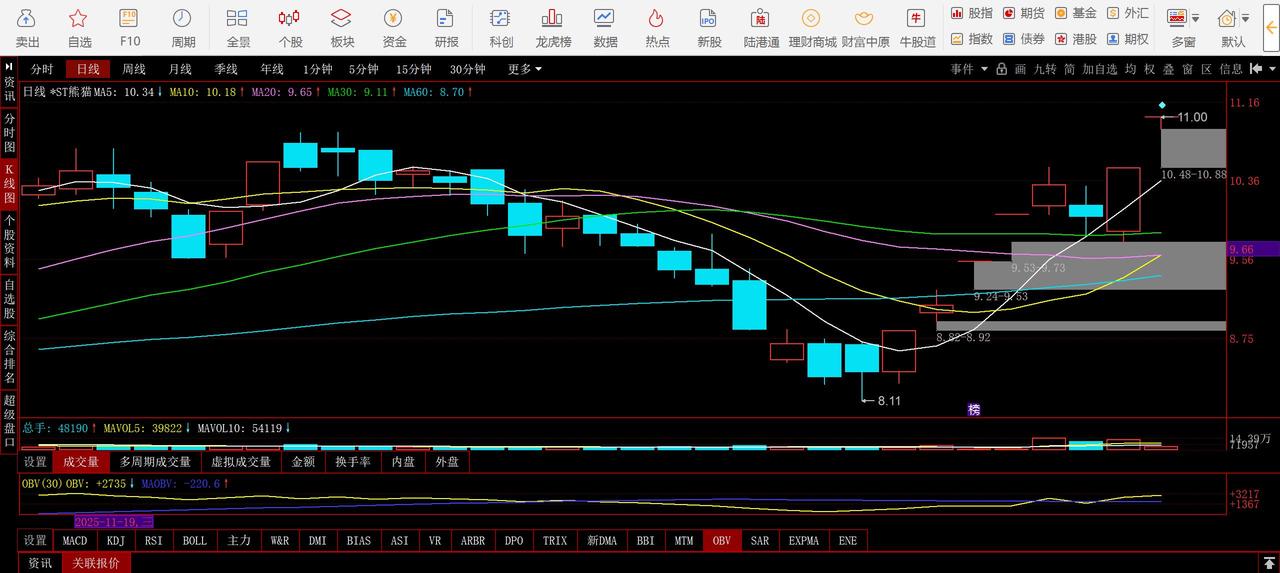The image size is (1280, 573).
Task: Click the 加自选 add-to-watchlist button
Action: [1099, 69]
